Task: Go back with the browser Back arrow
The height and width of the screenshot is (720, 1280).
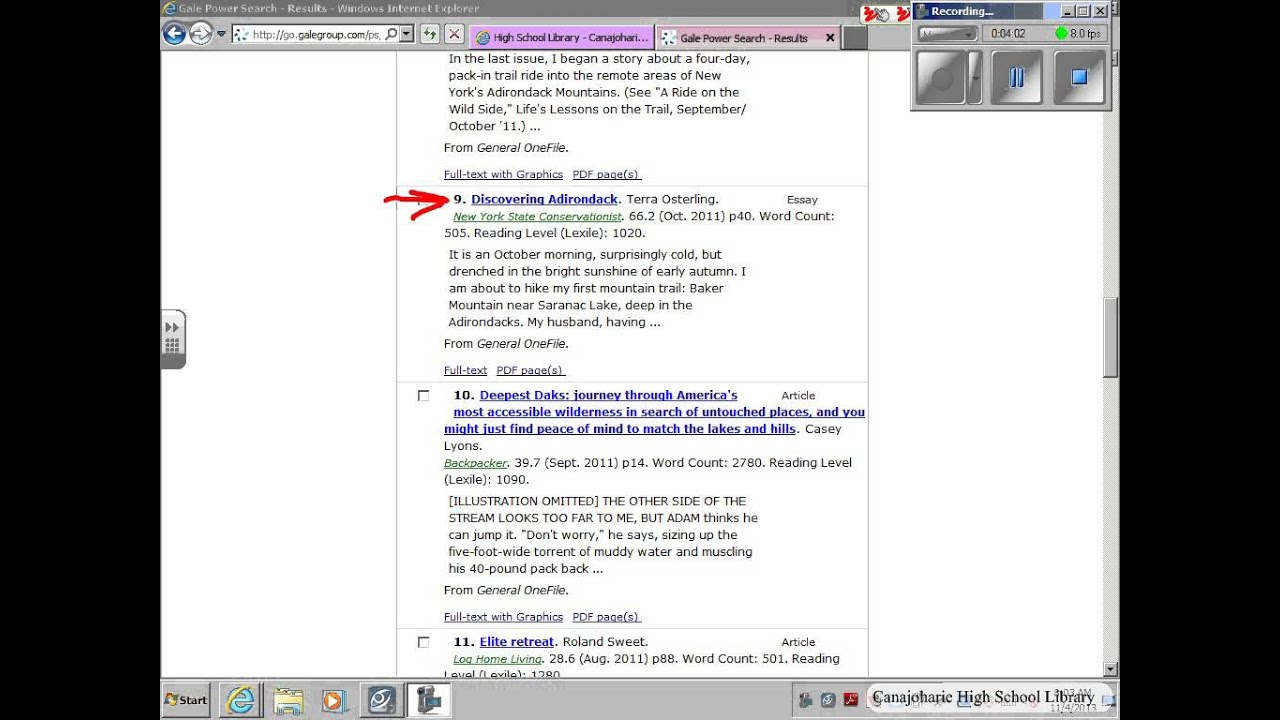Action: click(x=174, y=34)
